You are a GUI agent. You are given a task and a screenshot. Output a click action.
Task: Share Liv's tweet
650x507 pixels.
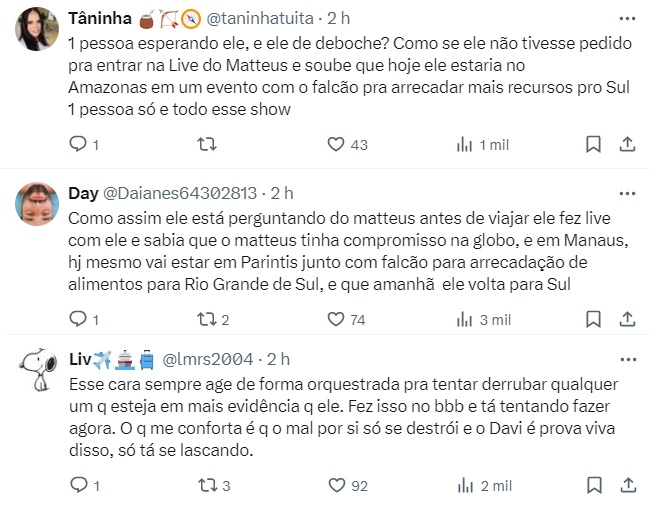627,485
